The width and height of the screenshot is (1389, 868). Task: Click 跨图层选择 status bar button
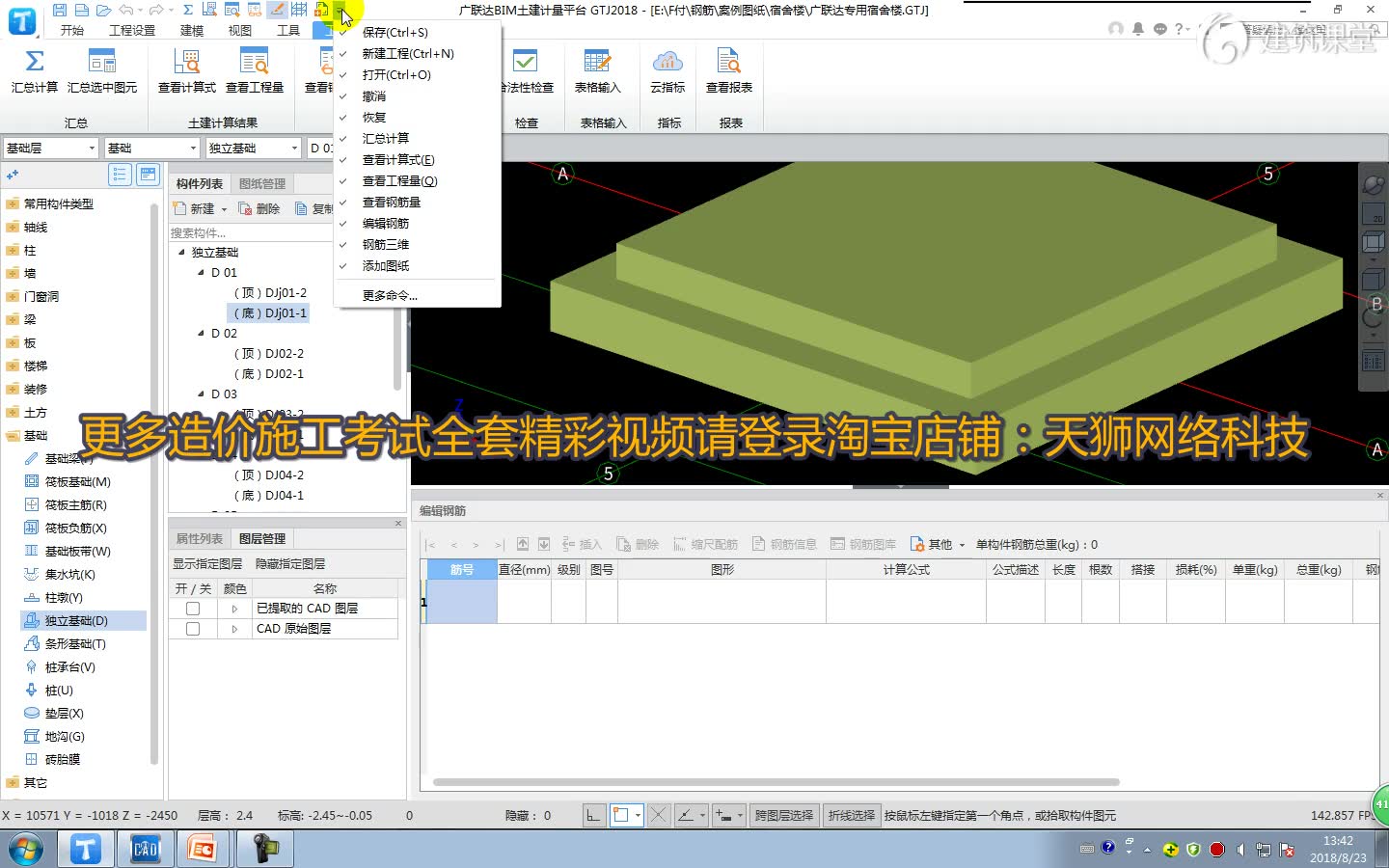[783, 815]
